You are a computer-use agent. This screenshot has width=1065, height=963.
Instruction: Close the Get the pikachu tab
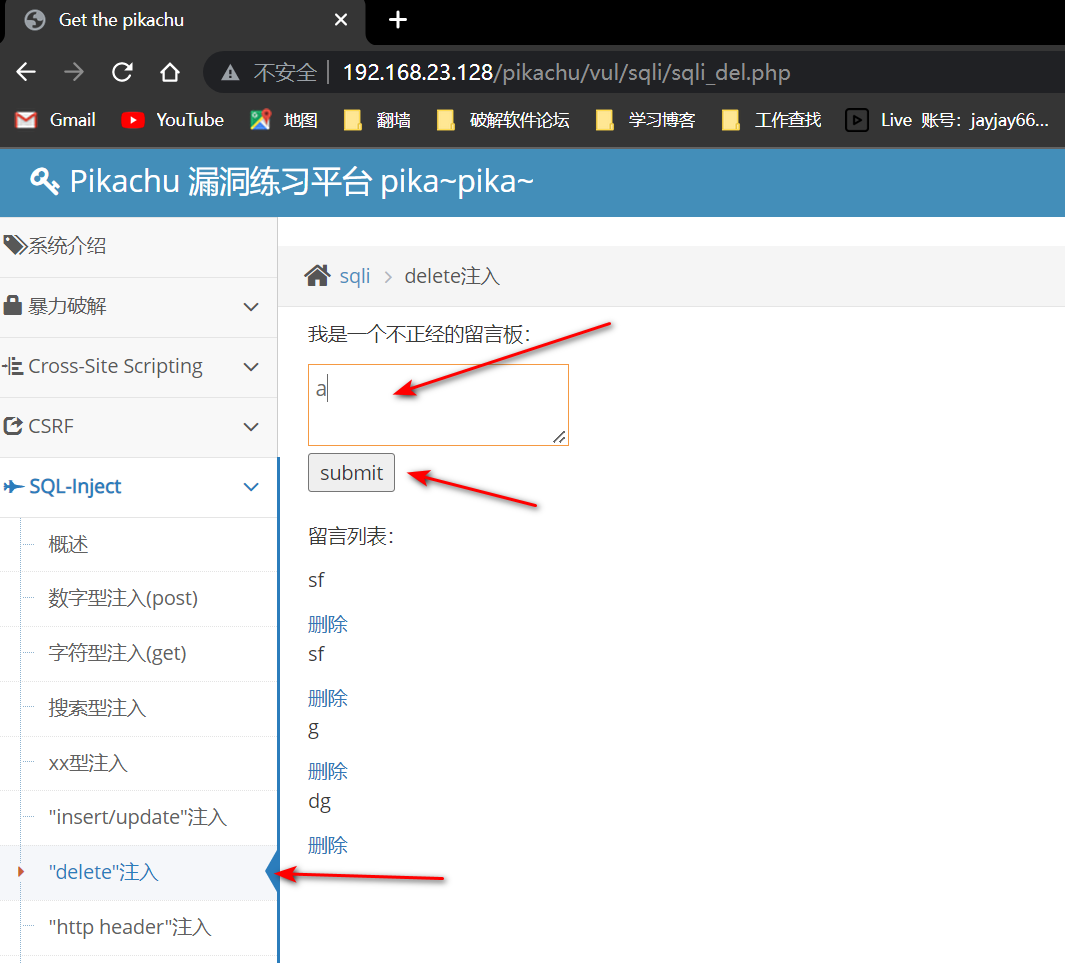coord(341,20)
